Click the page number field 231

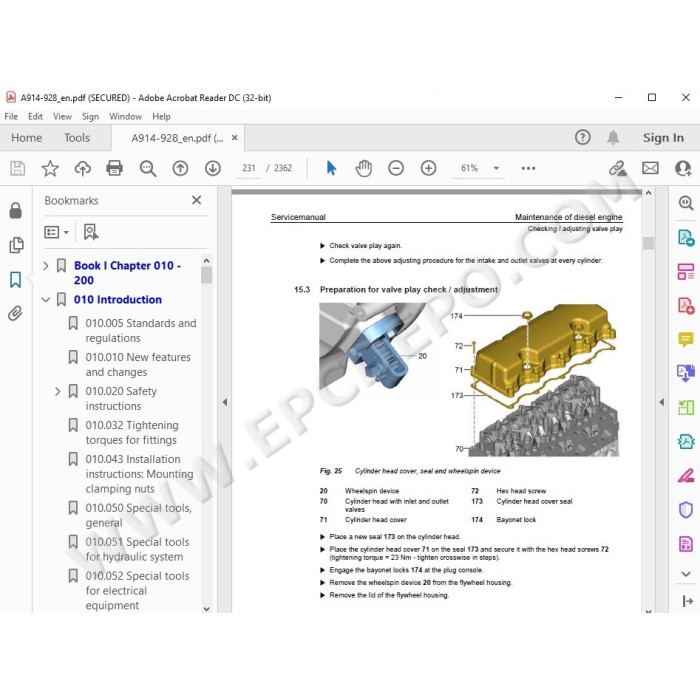pos(249,168)
